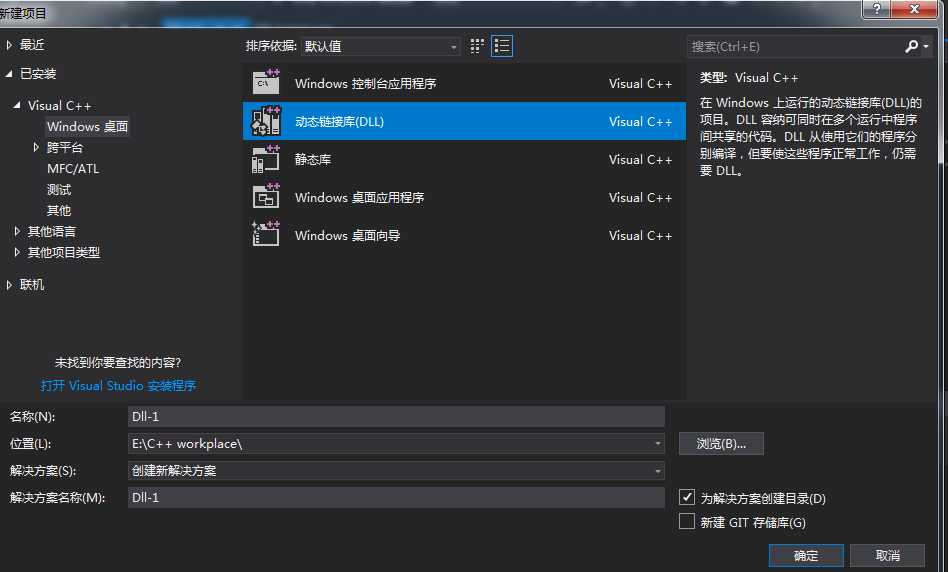Click the static library (静态库) template icon
This screenshot has width=948, height=572.
click(x=266, y=159)
